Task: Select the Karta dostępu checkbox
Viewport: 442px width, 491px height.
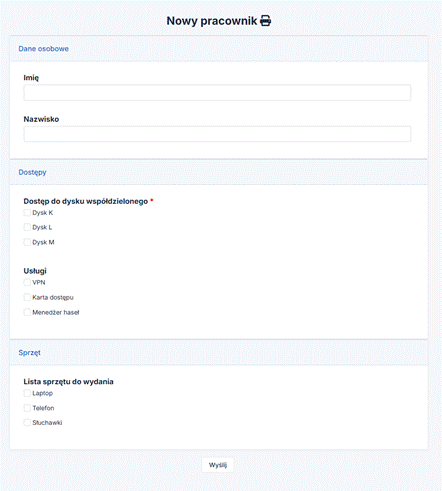Action: tap(27, 297)
